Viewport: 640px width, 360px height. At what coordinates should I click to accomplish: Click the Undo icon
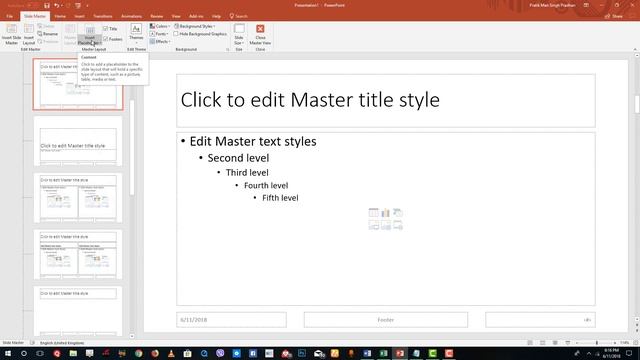tap(57, 5)
